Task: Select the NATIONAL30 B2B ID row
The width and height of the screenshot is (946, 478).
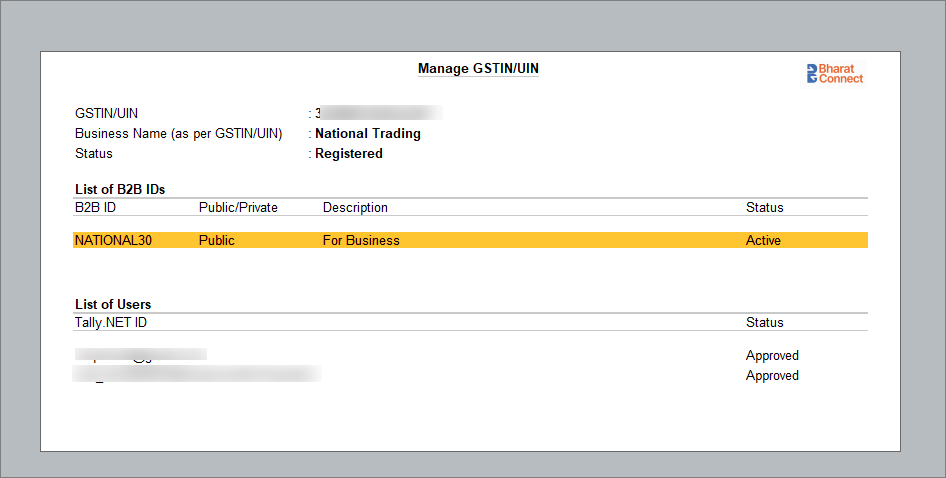Action: (x=113, y=241)
